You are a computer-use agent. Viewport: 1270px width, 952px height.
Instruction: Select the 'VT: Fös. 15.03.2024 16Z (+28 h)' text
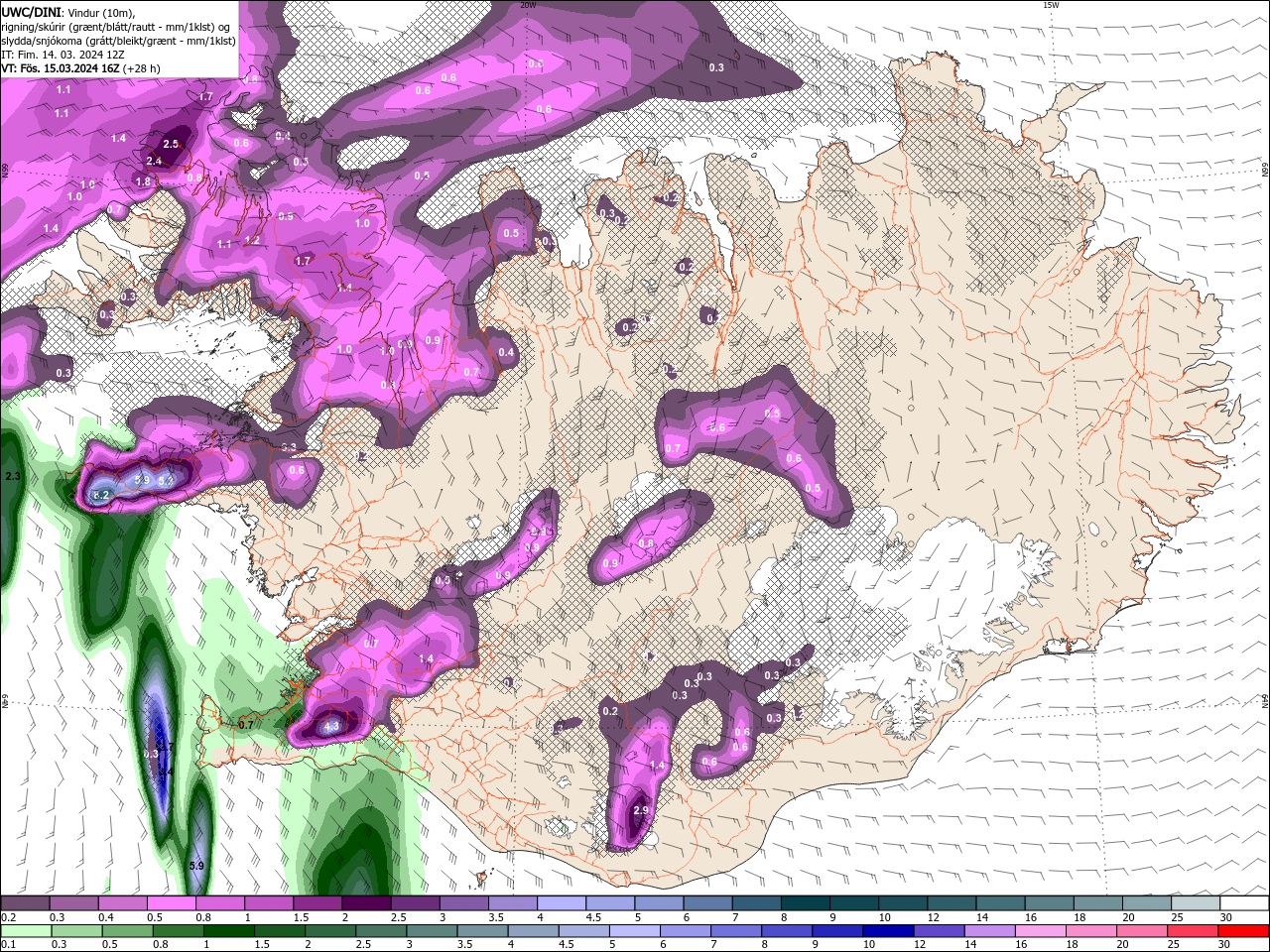(x=80, y=68)
